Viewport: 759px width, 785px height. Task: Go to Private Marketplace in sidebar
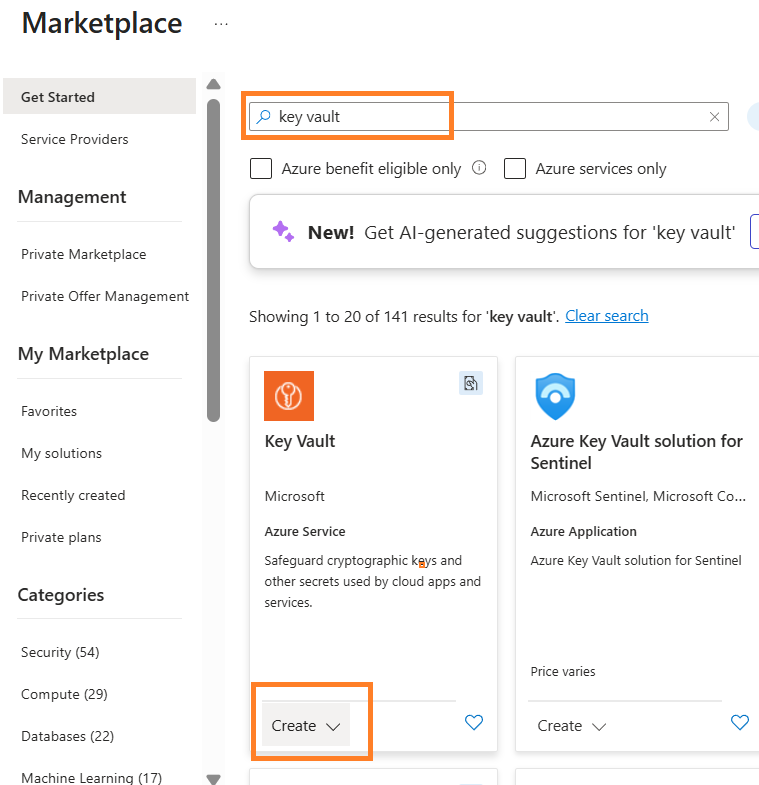[x=84, y=254]
